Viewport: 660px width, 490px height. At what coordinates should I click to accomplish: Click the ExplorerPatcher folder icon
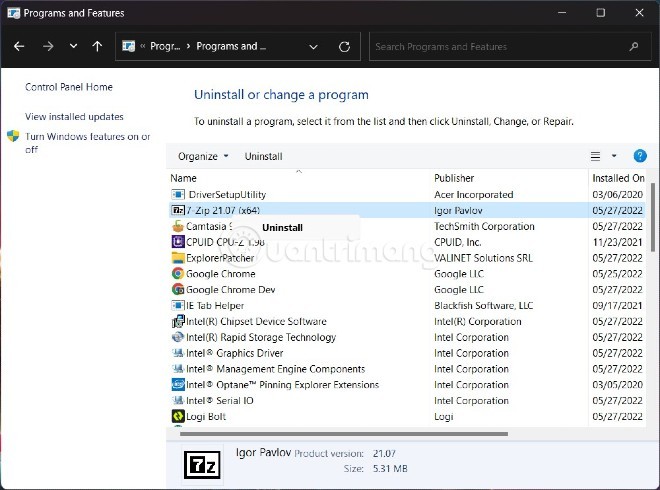(178, 258)
